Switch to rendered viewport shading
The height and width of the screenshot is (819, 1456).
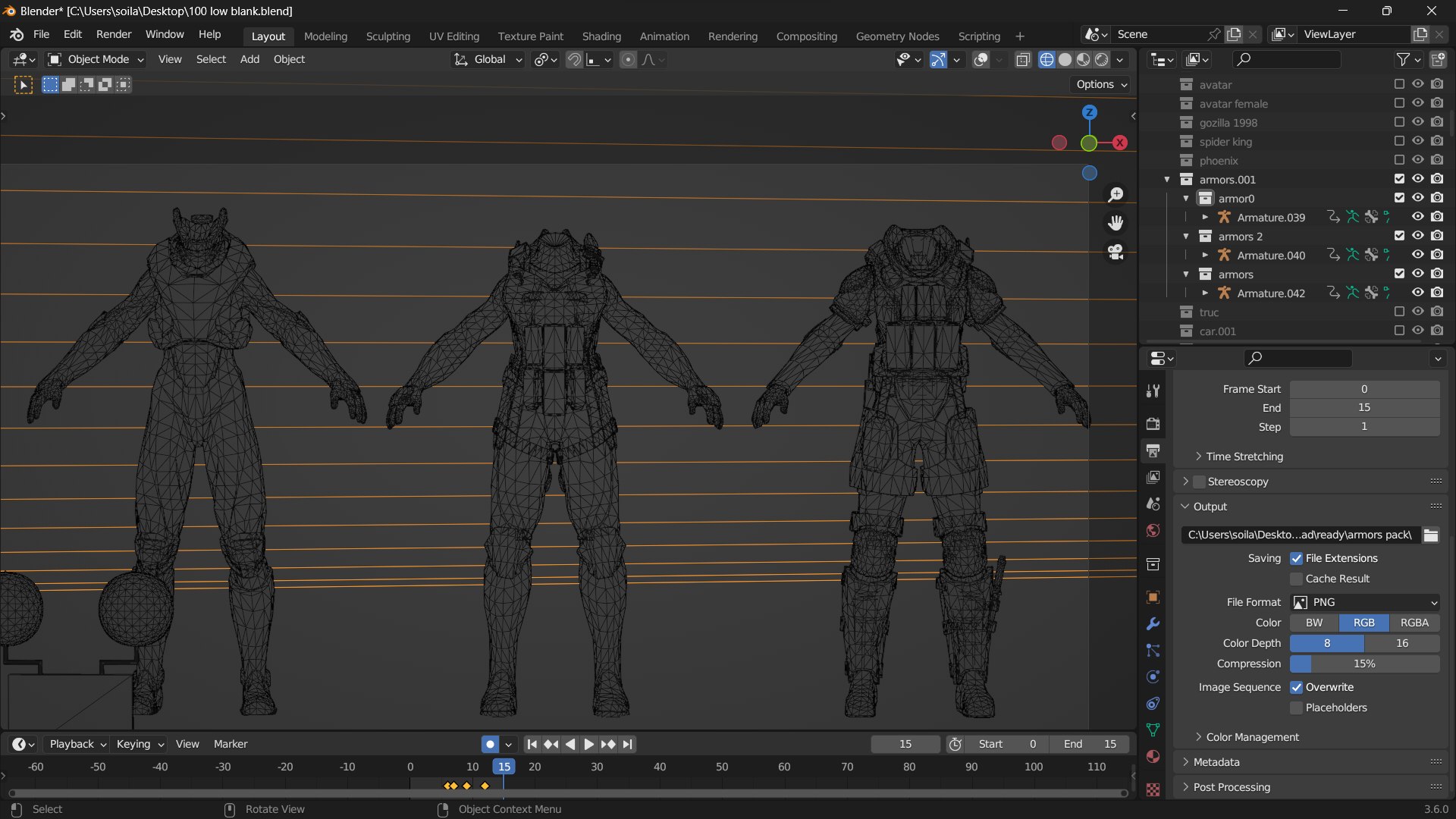point(1102,59)
